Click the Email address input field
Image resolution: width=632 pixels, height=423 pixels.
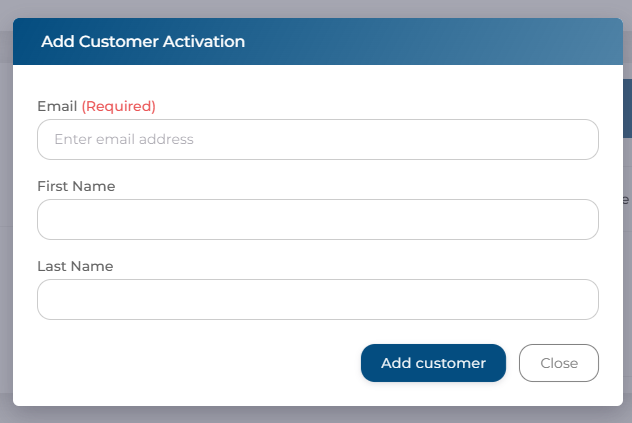point(317,140)
